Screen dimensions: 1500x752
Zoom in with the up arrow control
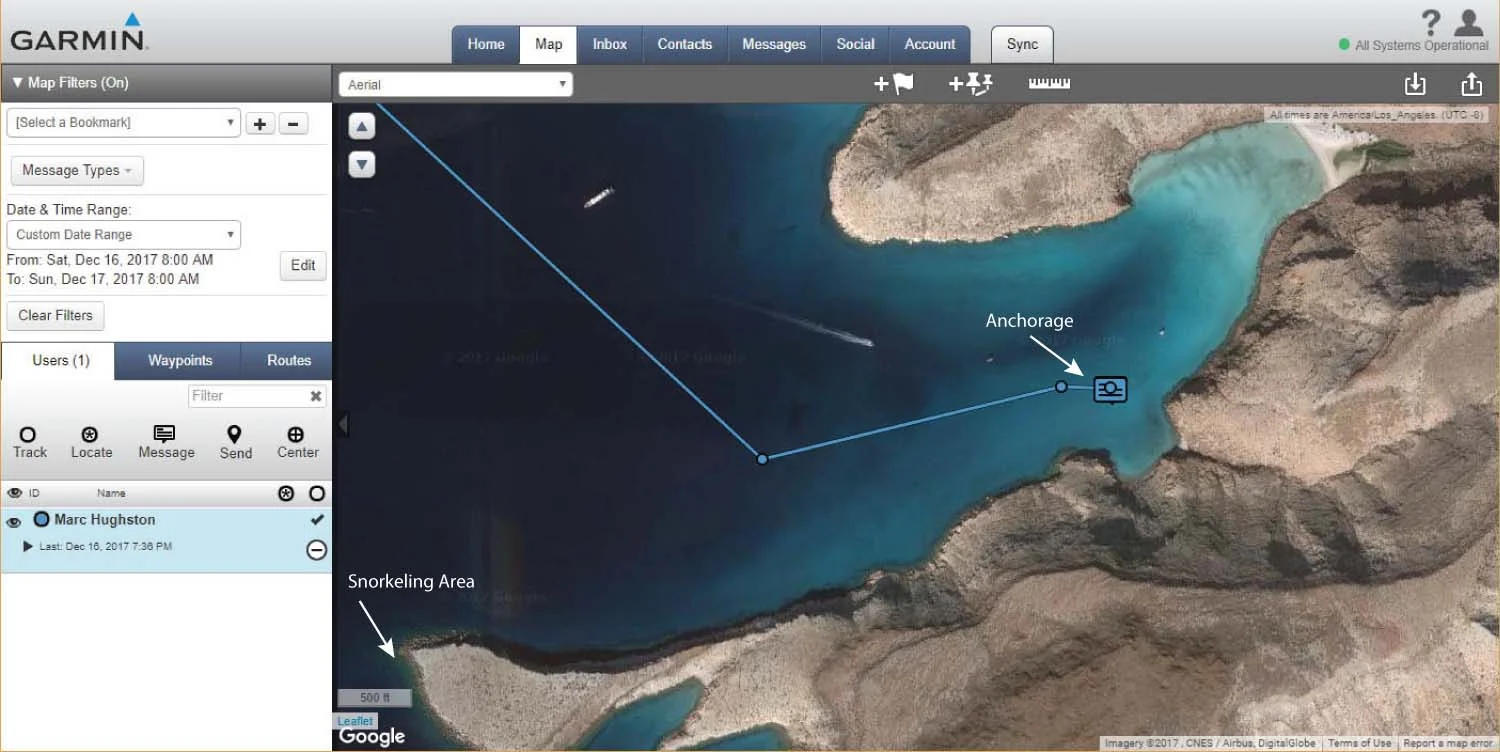pyautogui.click(x=362, y=127)
